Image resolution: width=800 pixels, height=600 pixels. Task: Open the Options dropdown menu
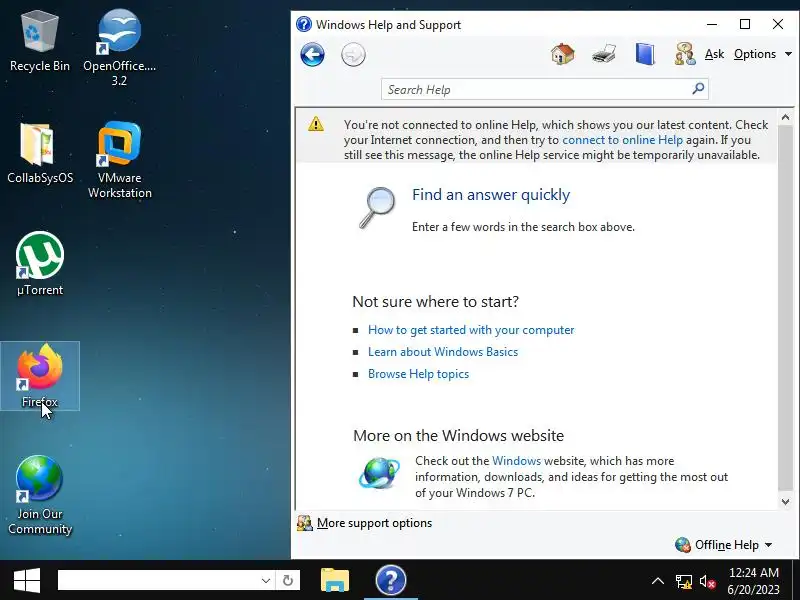click(762, 54)
